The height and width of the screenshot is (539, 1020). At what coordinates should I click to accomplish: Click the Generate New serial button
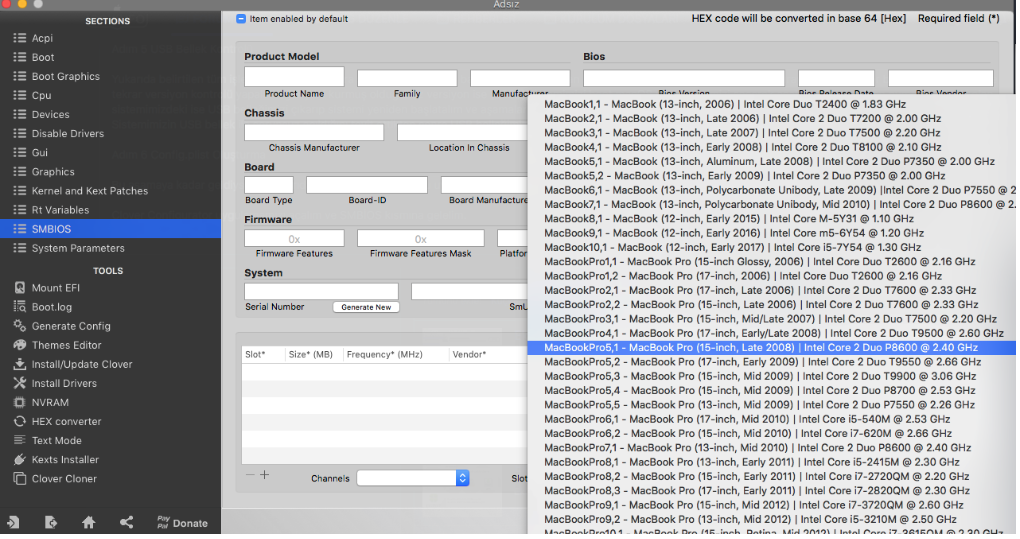[366, 307]
